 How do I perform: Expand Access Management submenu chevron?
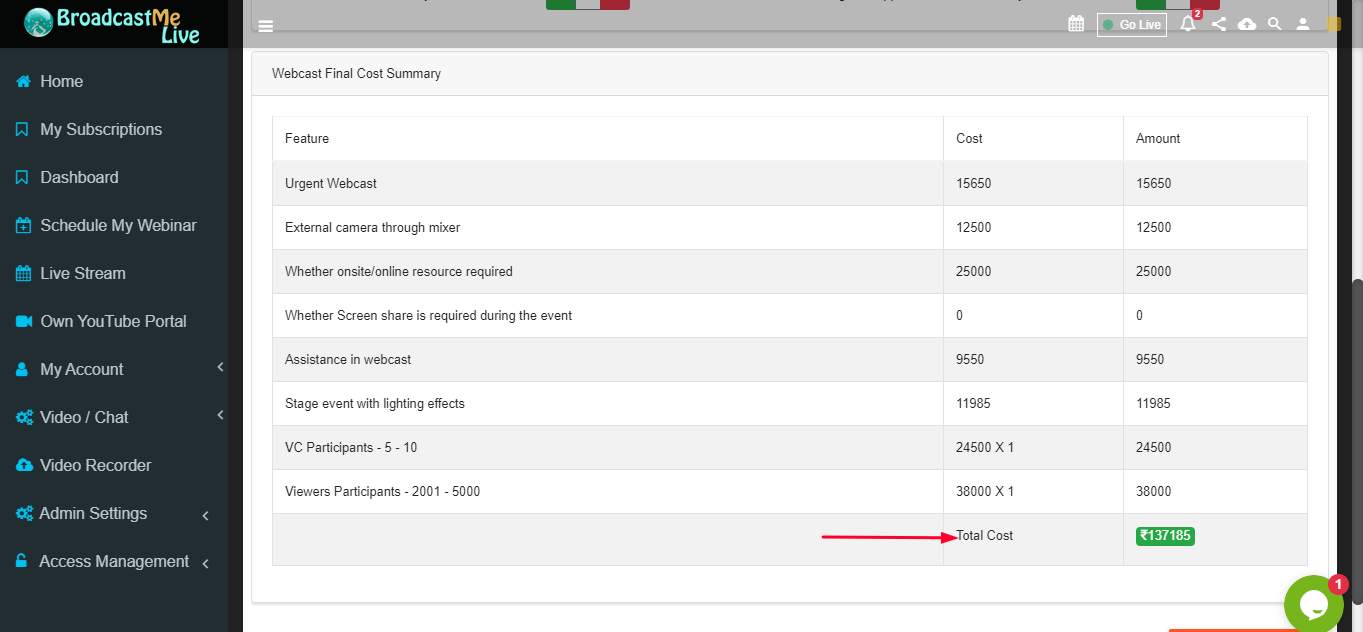pyautogui.click(x=205, y=564)
